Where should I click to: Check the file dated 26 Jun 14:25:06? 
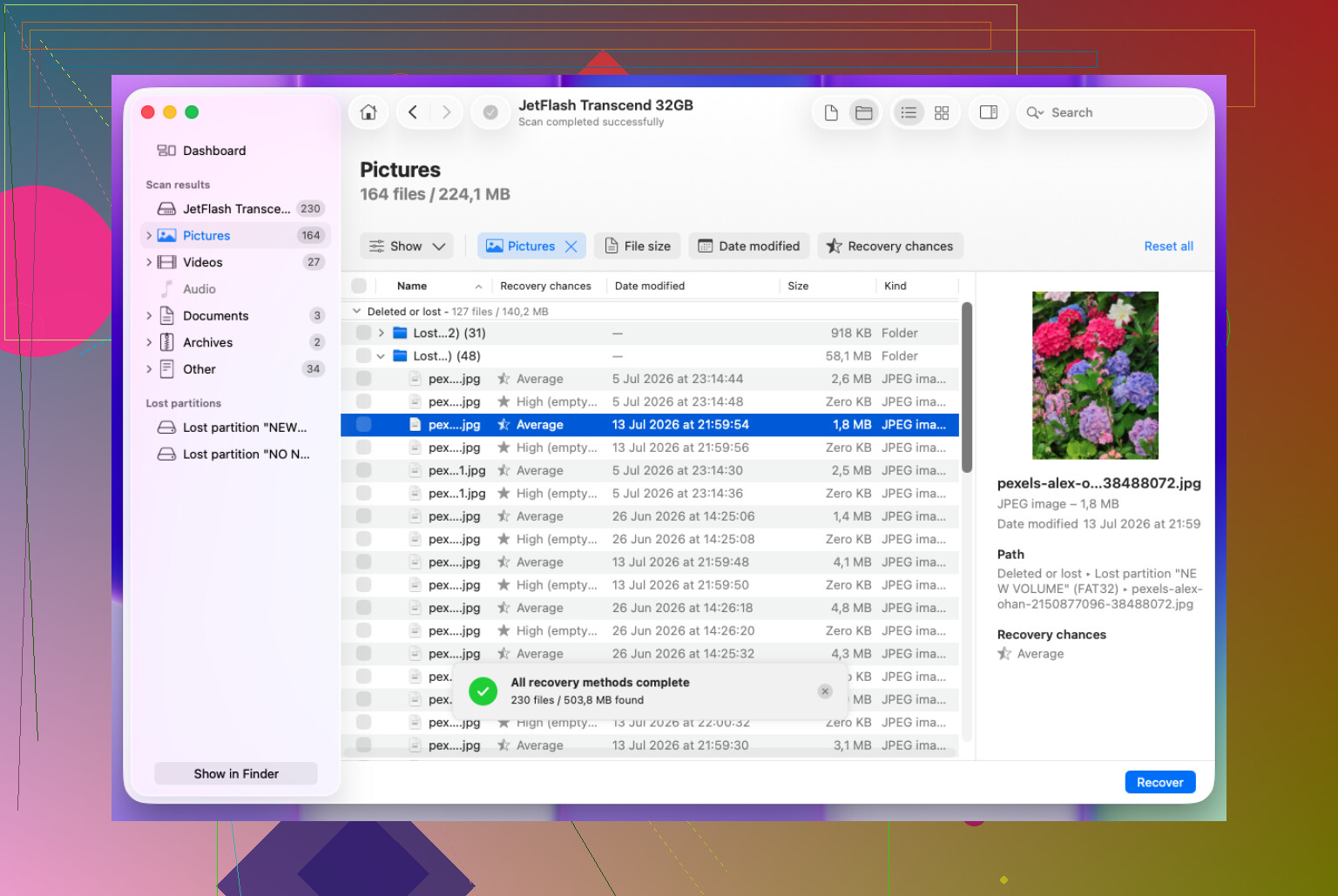point(363,516)
